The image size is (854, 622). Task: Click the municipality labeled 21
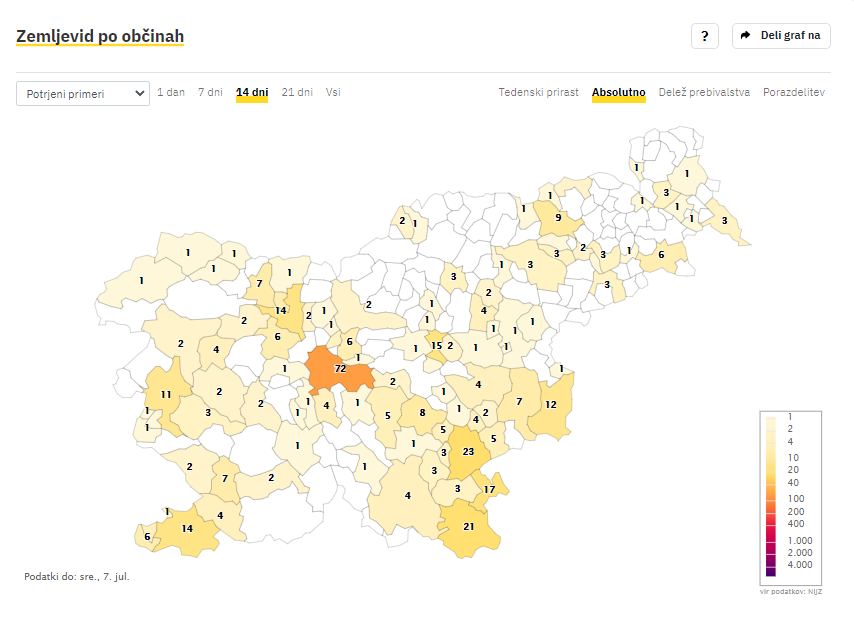pyautogui.click(x=468, y=527)
